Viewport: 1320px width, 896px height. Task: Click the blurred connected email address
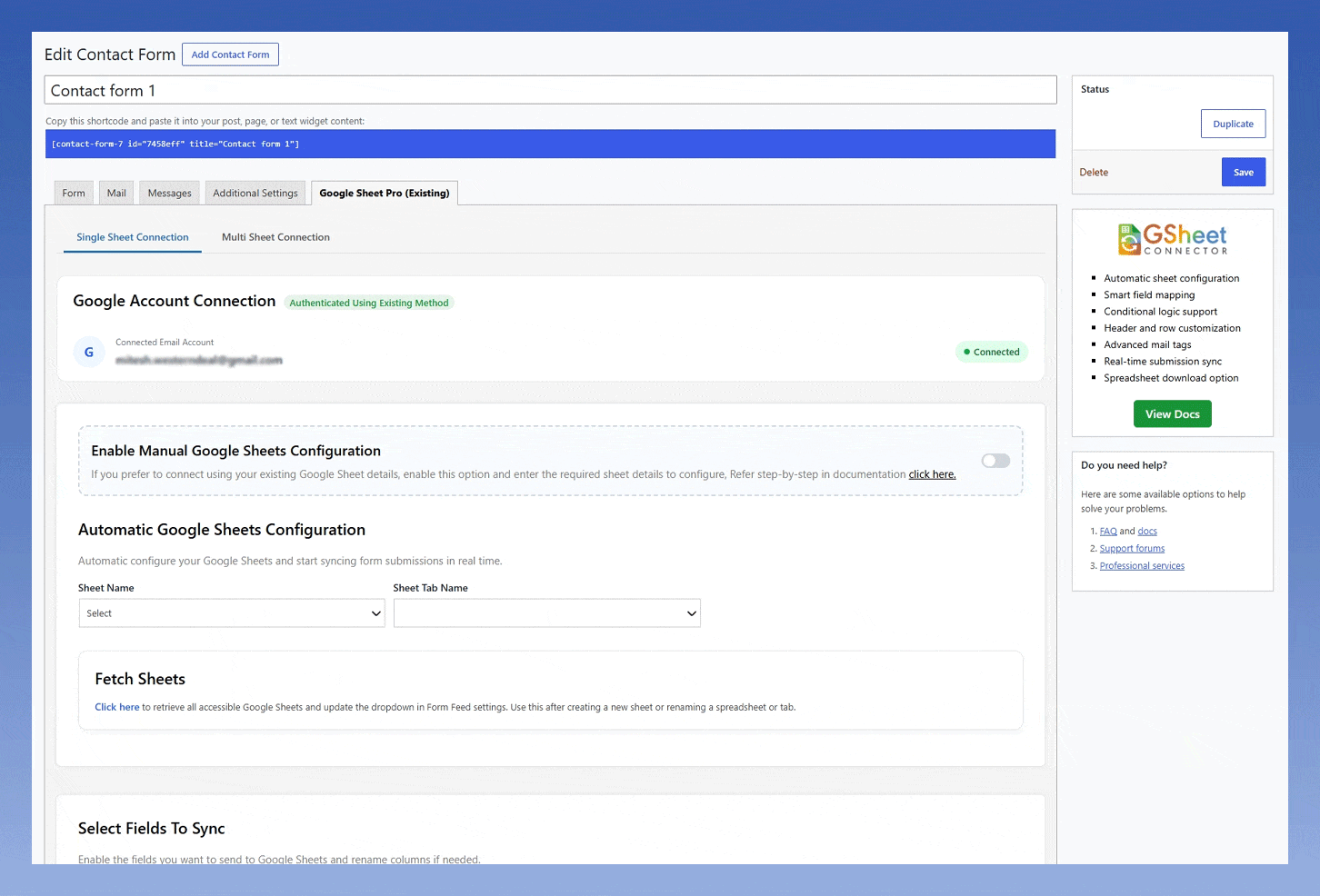199,361
